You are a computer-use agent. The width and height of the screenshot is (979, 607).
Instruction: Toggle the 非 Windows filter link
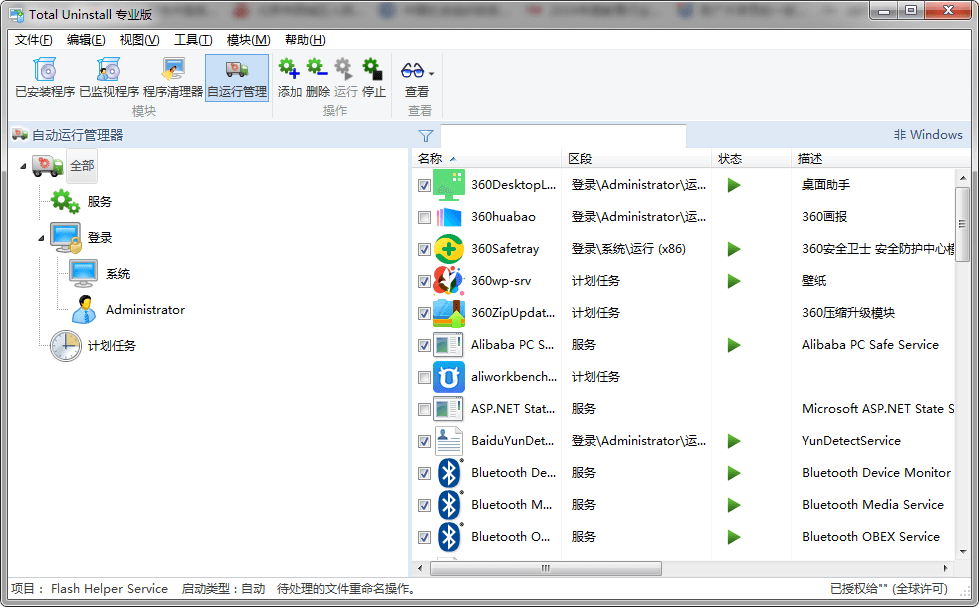[x=928, y=135]
